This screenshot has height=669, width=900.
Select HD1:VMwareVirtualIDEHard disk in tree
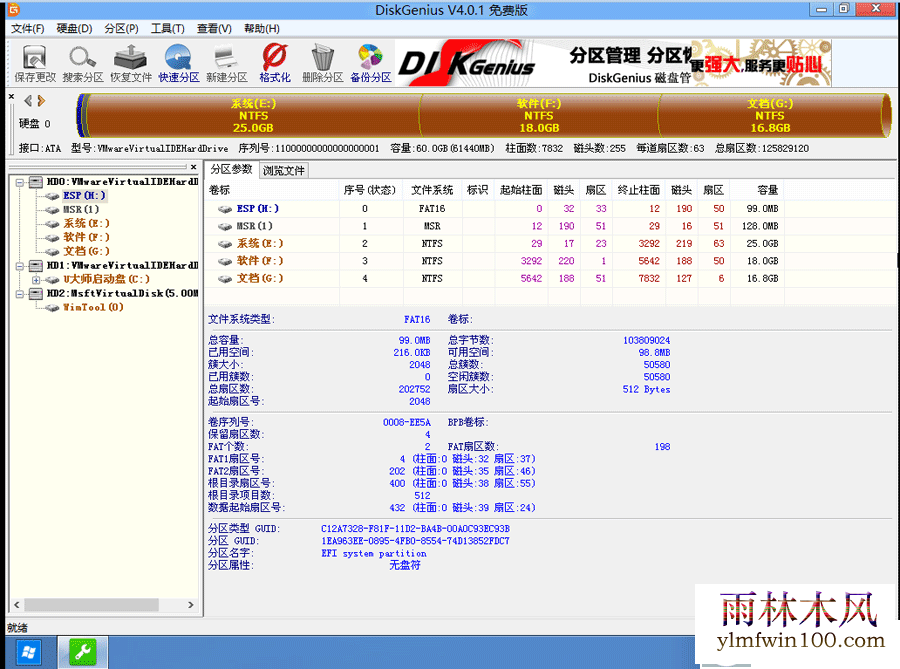coord(122,265)
